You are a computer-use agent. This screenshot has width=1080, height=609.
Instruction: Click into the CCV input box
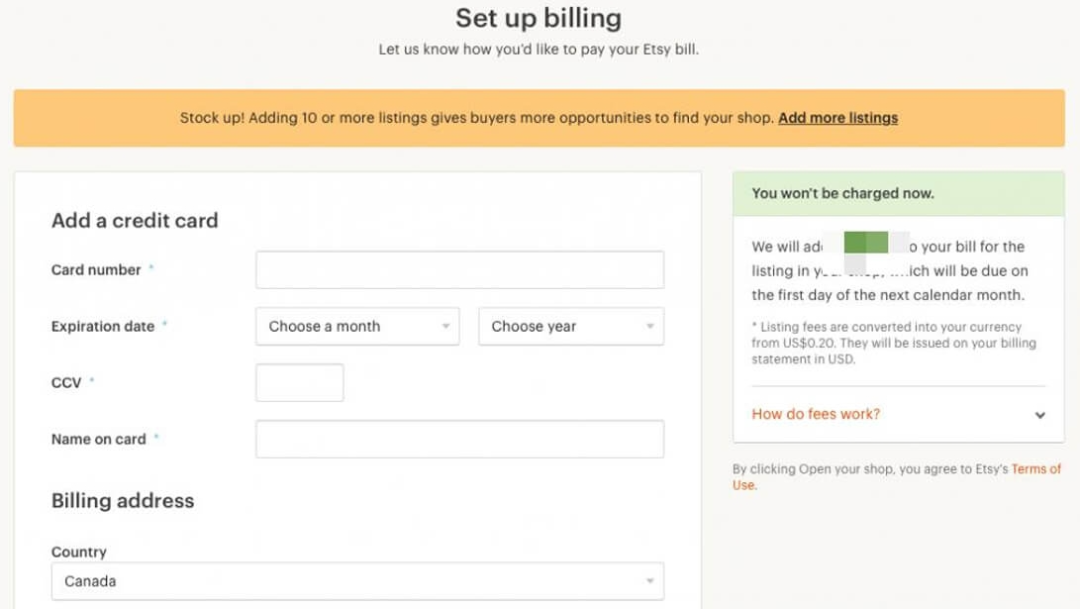pos(299,383)
